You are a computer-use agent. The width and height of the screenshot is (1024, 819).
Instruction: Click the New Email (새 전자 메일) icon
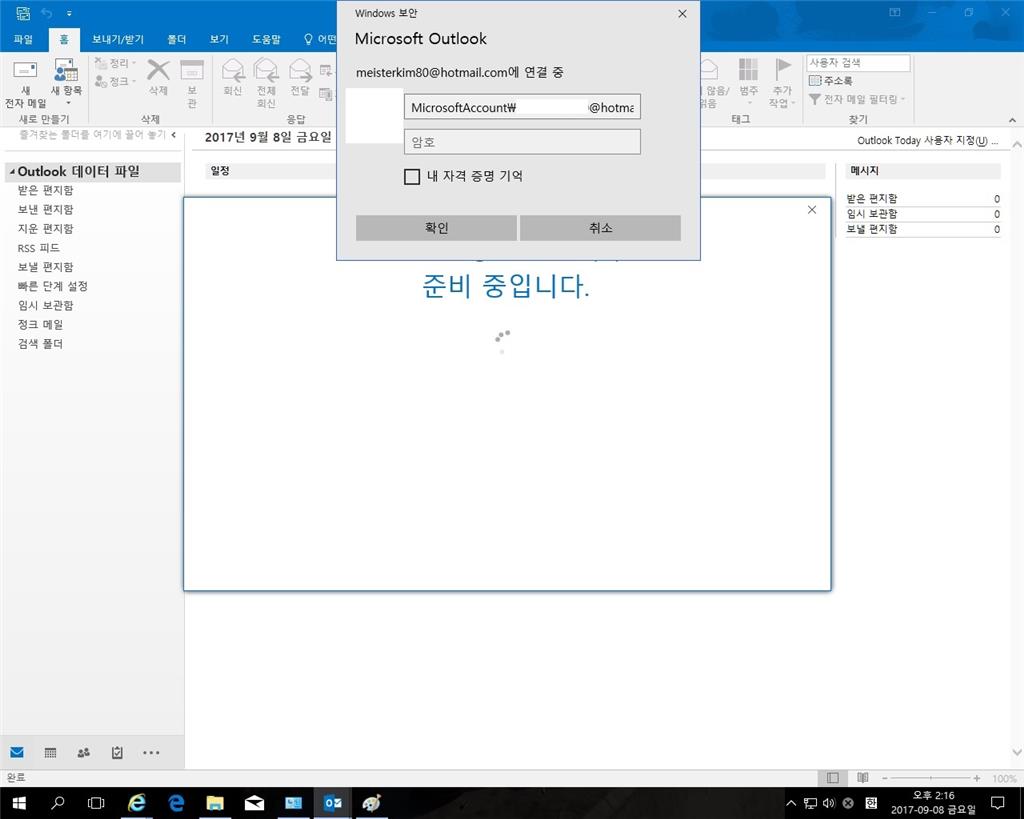(x=25, y=71)
